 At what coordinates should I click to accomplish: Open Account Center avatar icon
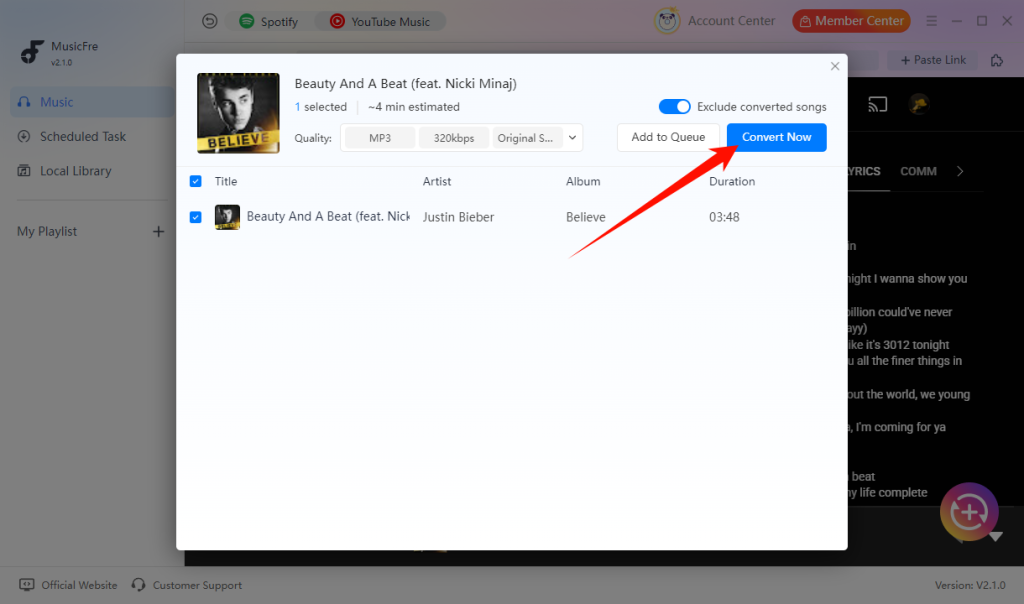pyautogui.click(x=667, y=21)
